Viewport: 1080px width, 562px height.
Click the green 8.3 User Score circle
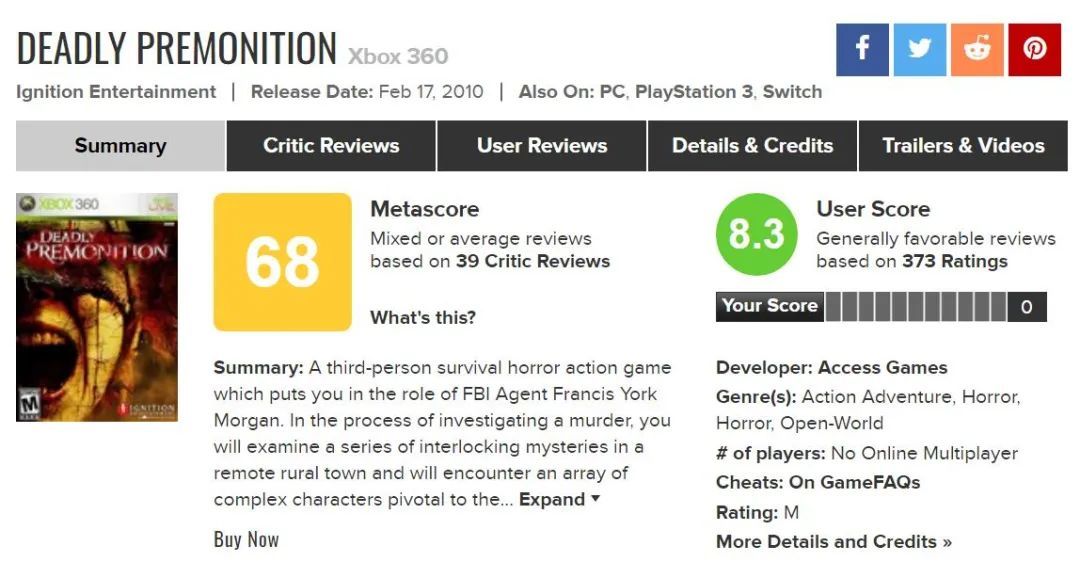pyautogui.click(x=757, y=235)
